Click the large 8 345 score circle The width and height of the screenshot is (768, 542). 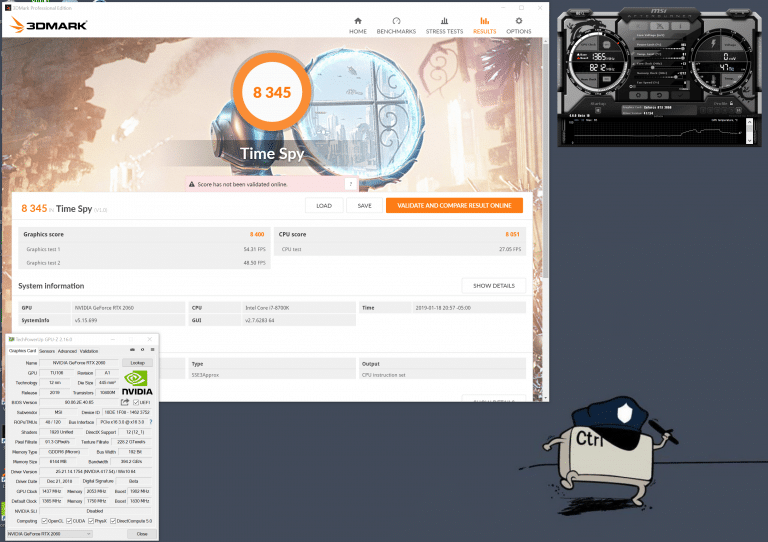coord(272,92)
